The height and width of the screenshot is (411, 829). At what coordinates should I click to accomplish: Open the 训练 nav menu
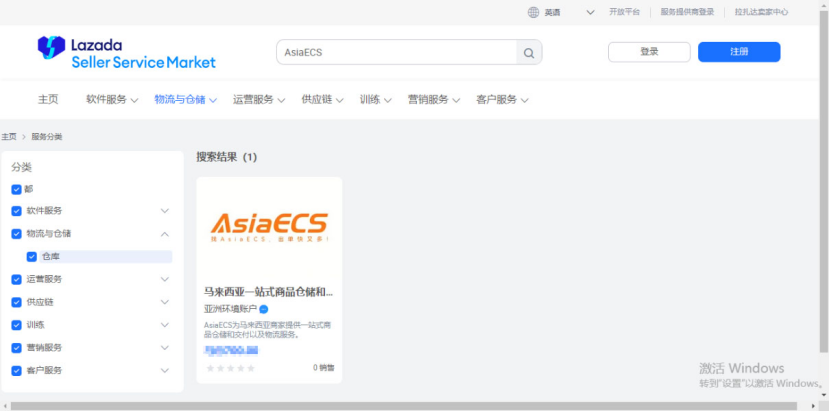[375, 99]
